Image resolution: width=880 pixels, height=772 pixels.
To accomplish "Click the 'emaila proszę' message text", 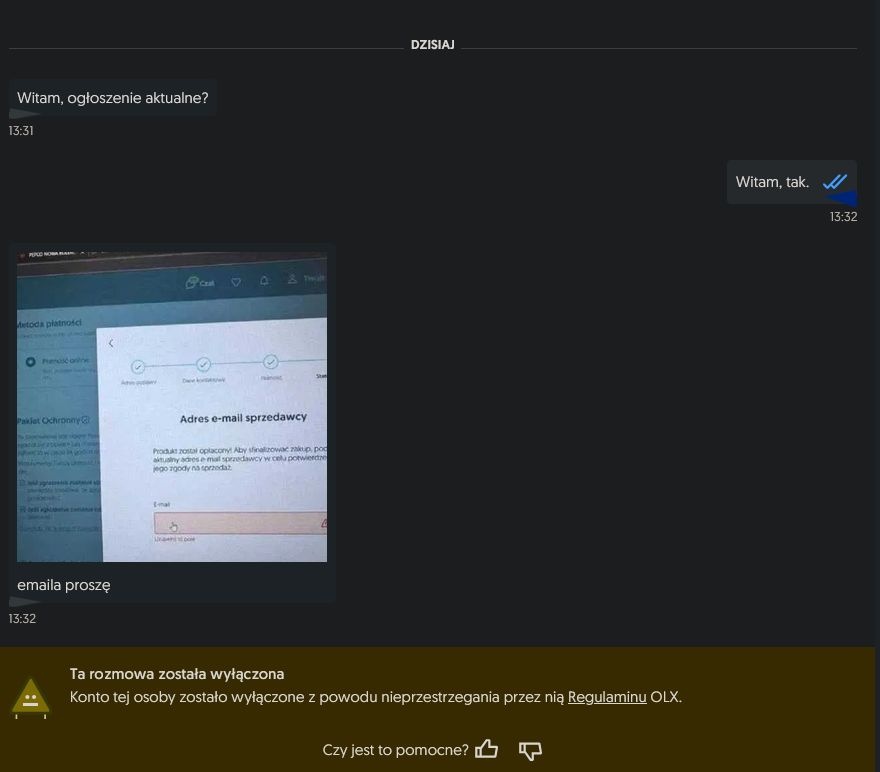I will (64, 585).
